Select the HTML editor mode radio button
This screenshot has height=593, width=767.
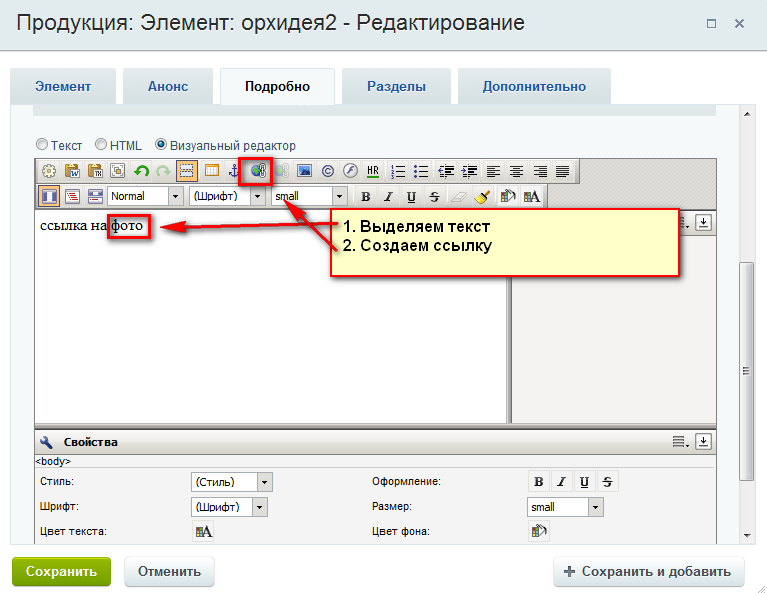tap(101, 145)
